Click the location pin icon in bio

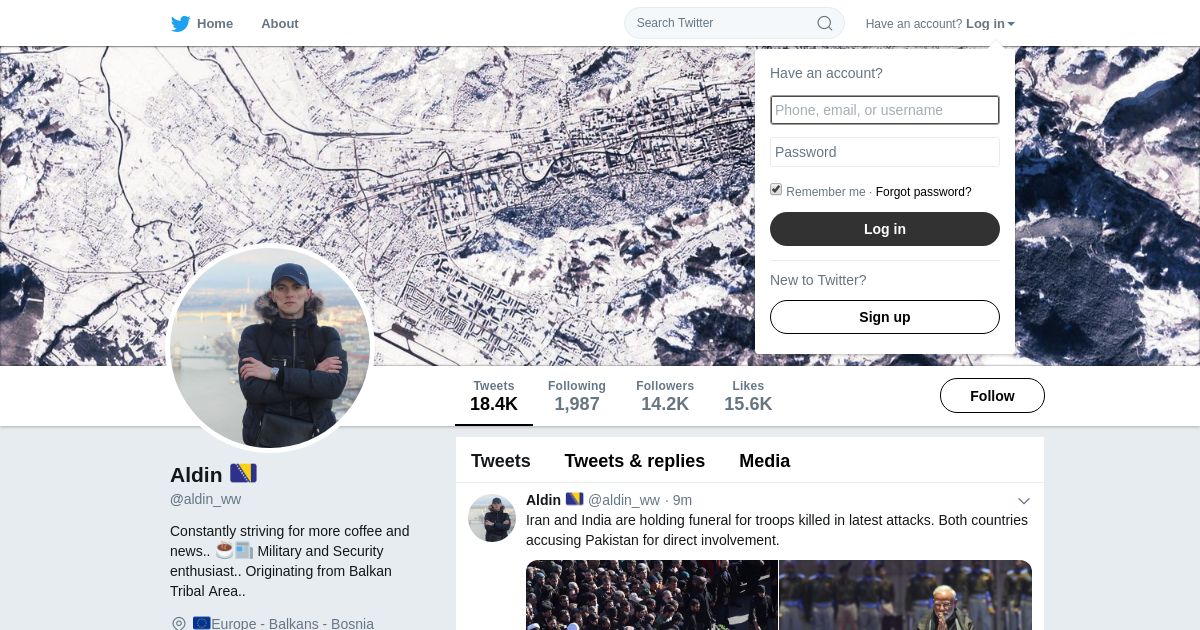point(179,624)
